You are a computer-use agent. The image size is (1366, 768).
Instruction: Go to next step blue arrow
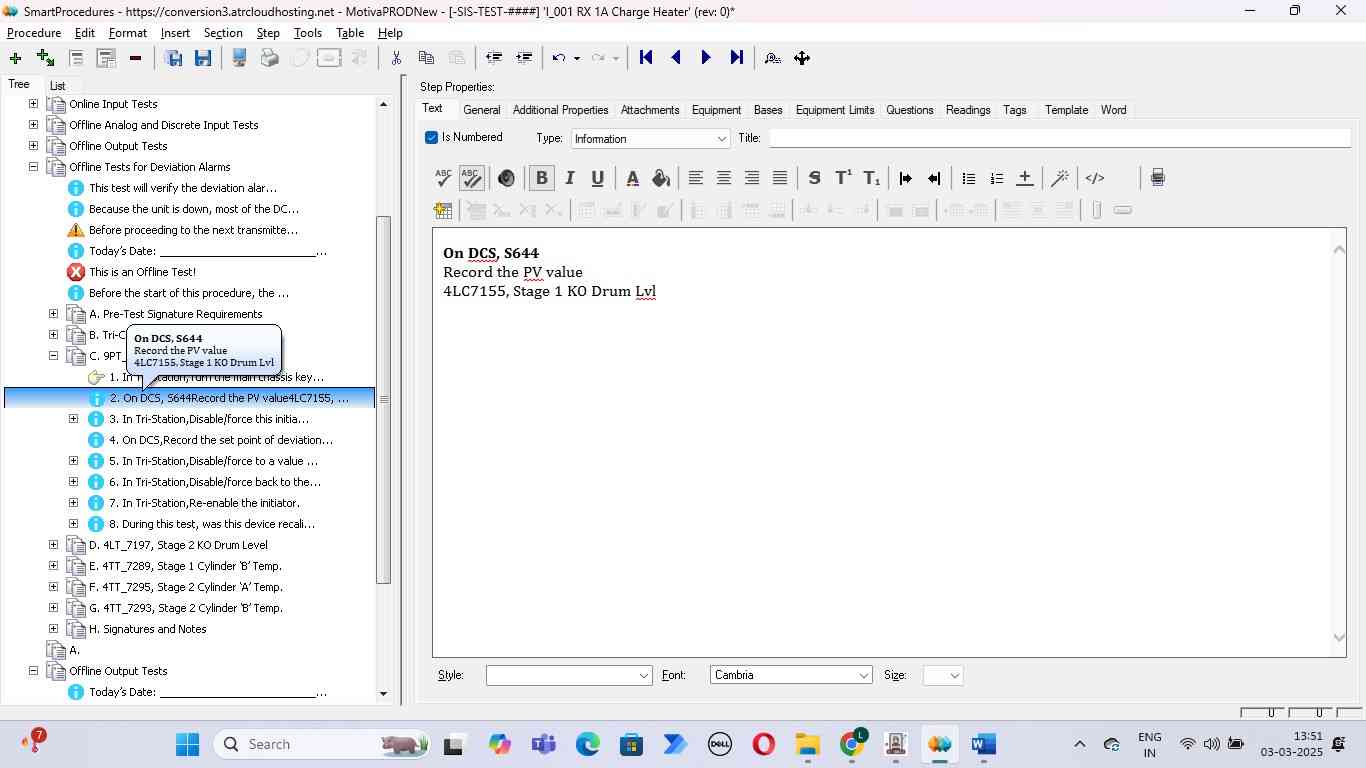706,58
